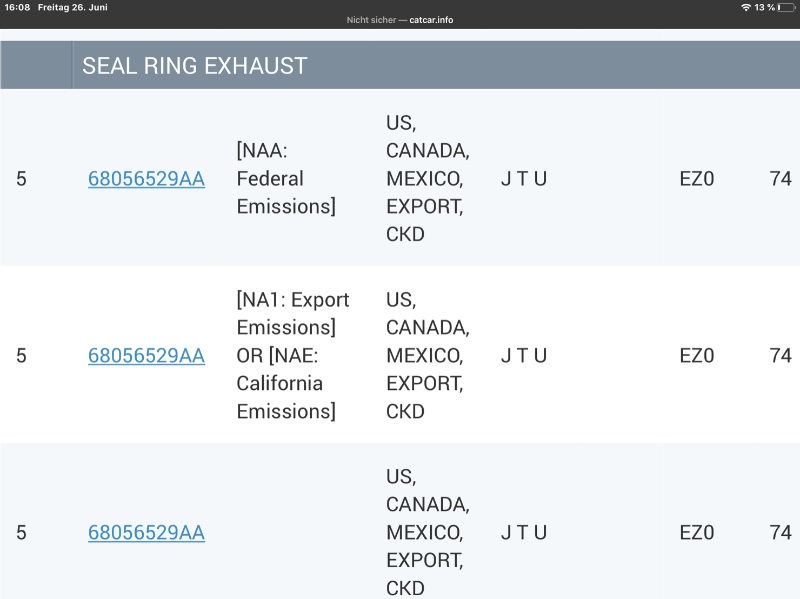Image resolution: width=800 pixels, height=599 pixels.
Task: Select the markets list in Federal Emissions row
Action: [x=427, y=179]
